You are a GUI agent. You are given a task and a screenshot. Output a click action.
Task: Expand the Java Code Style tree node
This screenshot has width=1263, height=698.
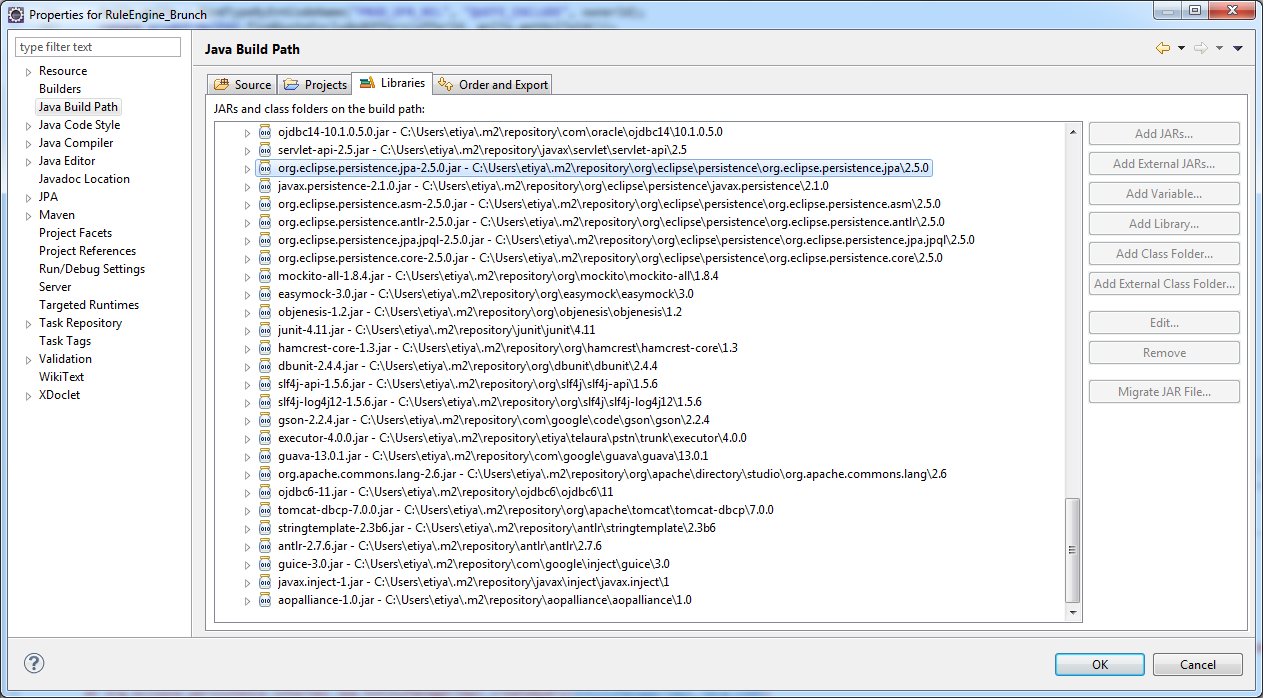pyautogui.click(x=28, y=125)
